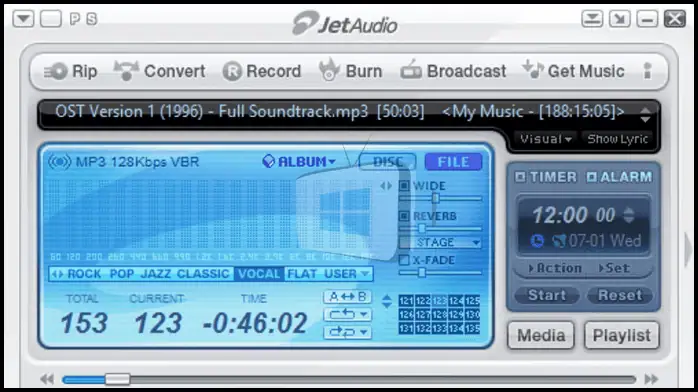
Task: Skip forward with the fast-forward icon
Action: 651,380
